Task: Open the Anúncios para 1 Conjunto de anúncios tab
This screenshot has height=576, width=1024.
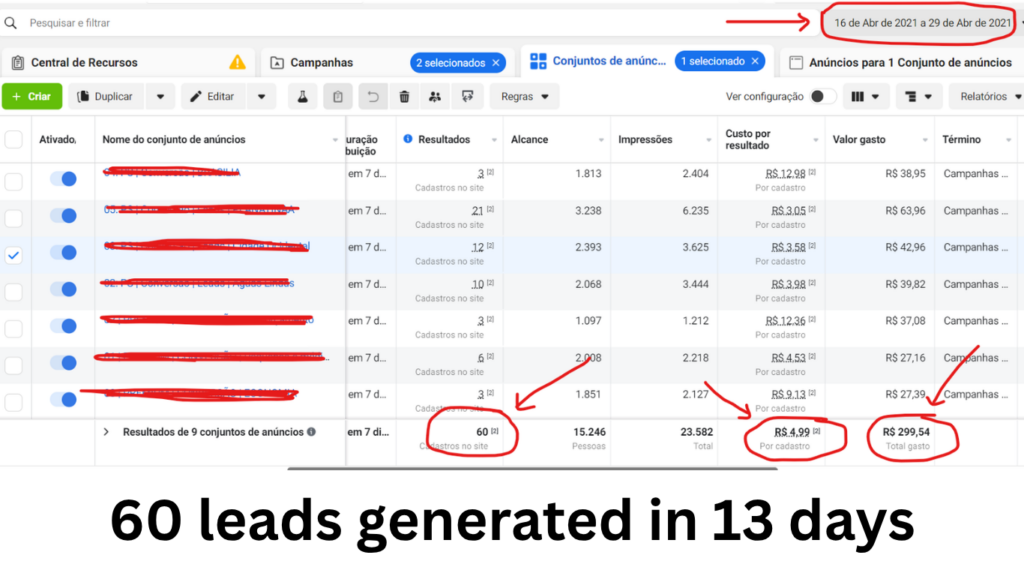Action: point(901,63)
